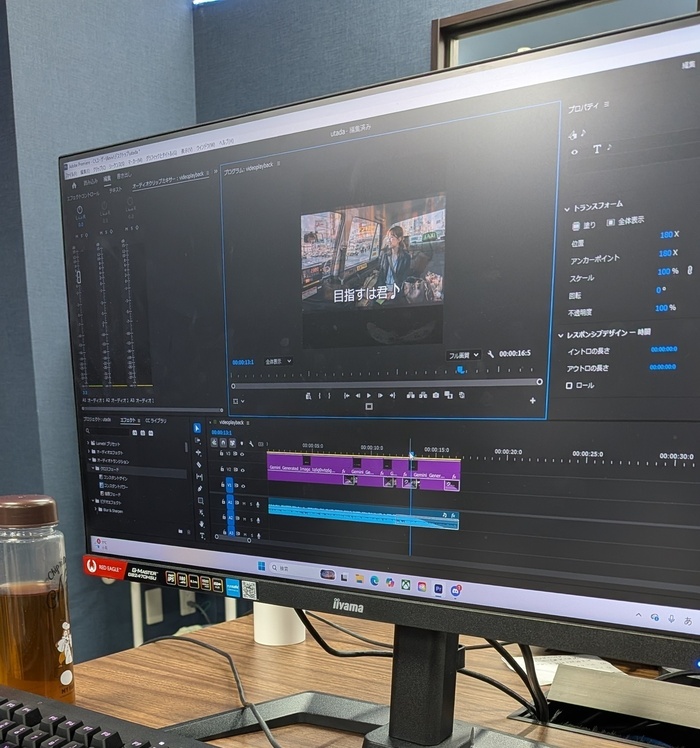Click the wrench settings icon beside フル画質
Image resolution: width=700 pixels, height=748 pixels.
click(491, 354)
